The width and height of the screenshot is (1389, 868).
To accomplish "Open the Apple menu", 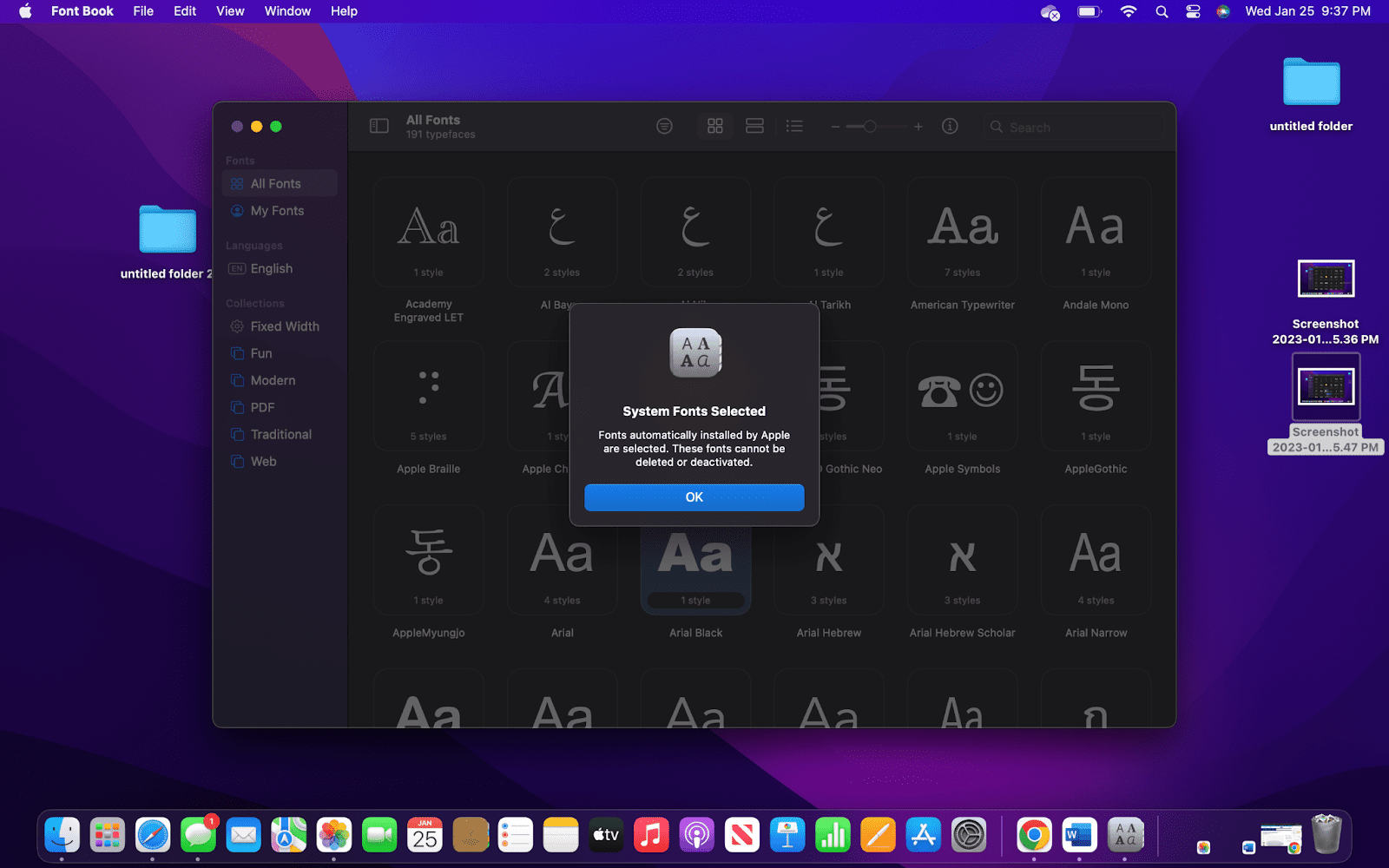I will [x=25, y=11].
